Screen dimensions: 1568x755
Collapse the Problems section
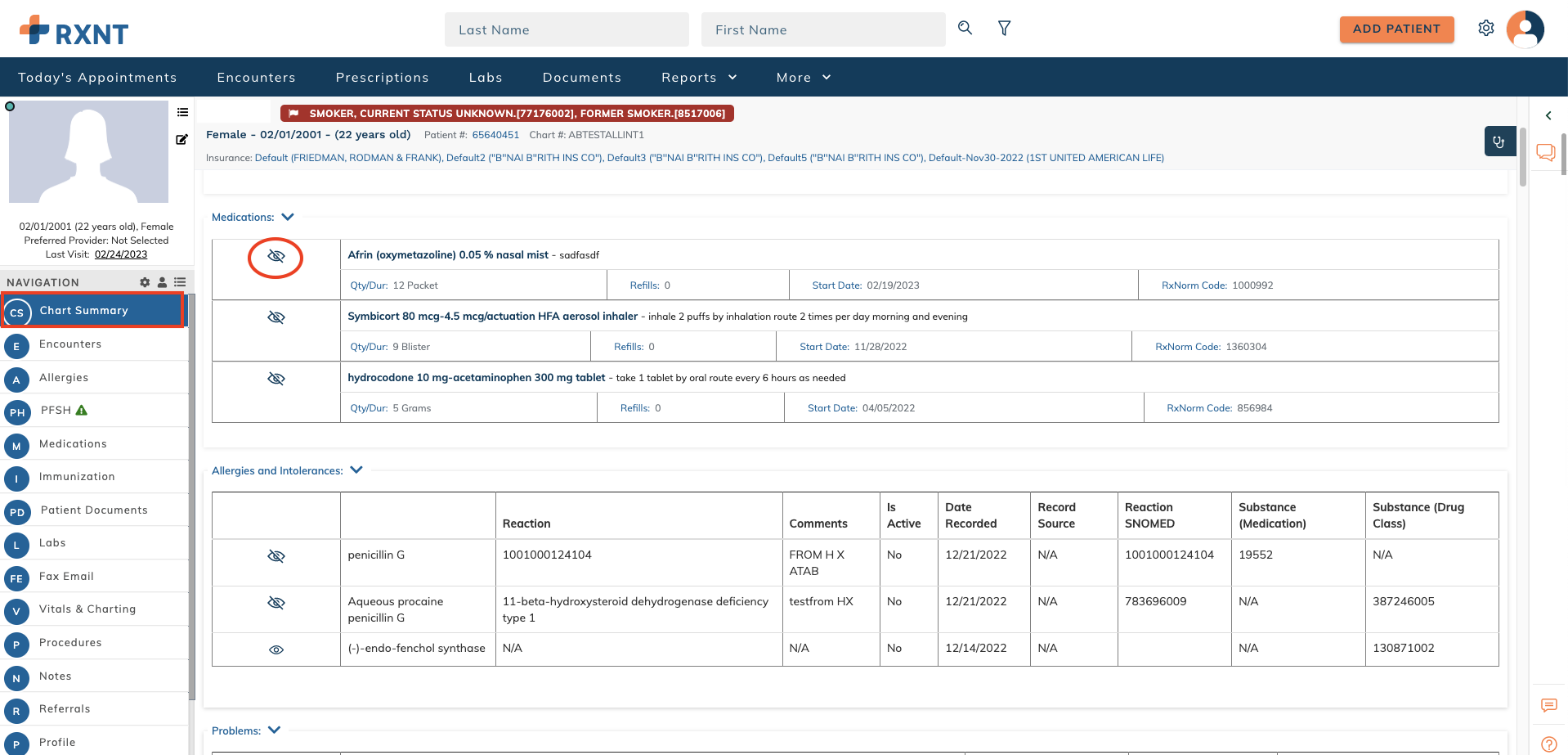tap(275, 730)
